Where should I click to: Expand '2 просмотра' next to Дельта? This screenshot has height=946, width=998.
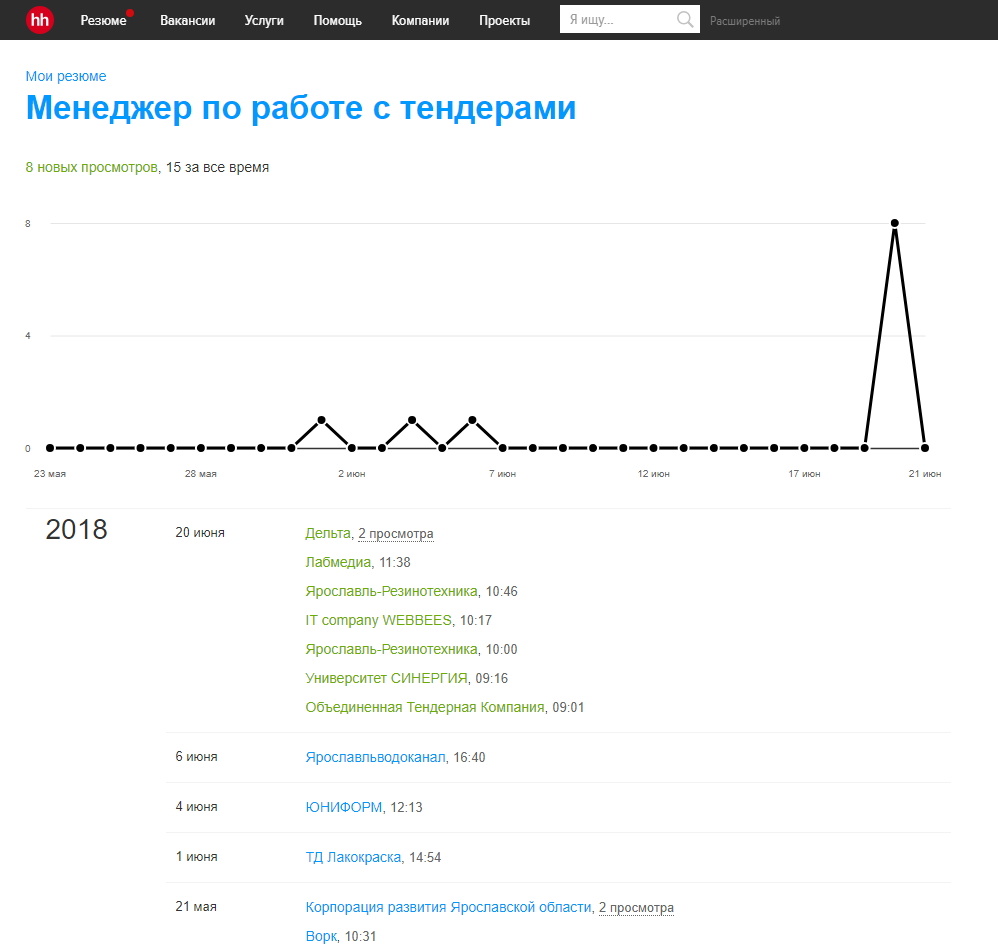(396, 533)
